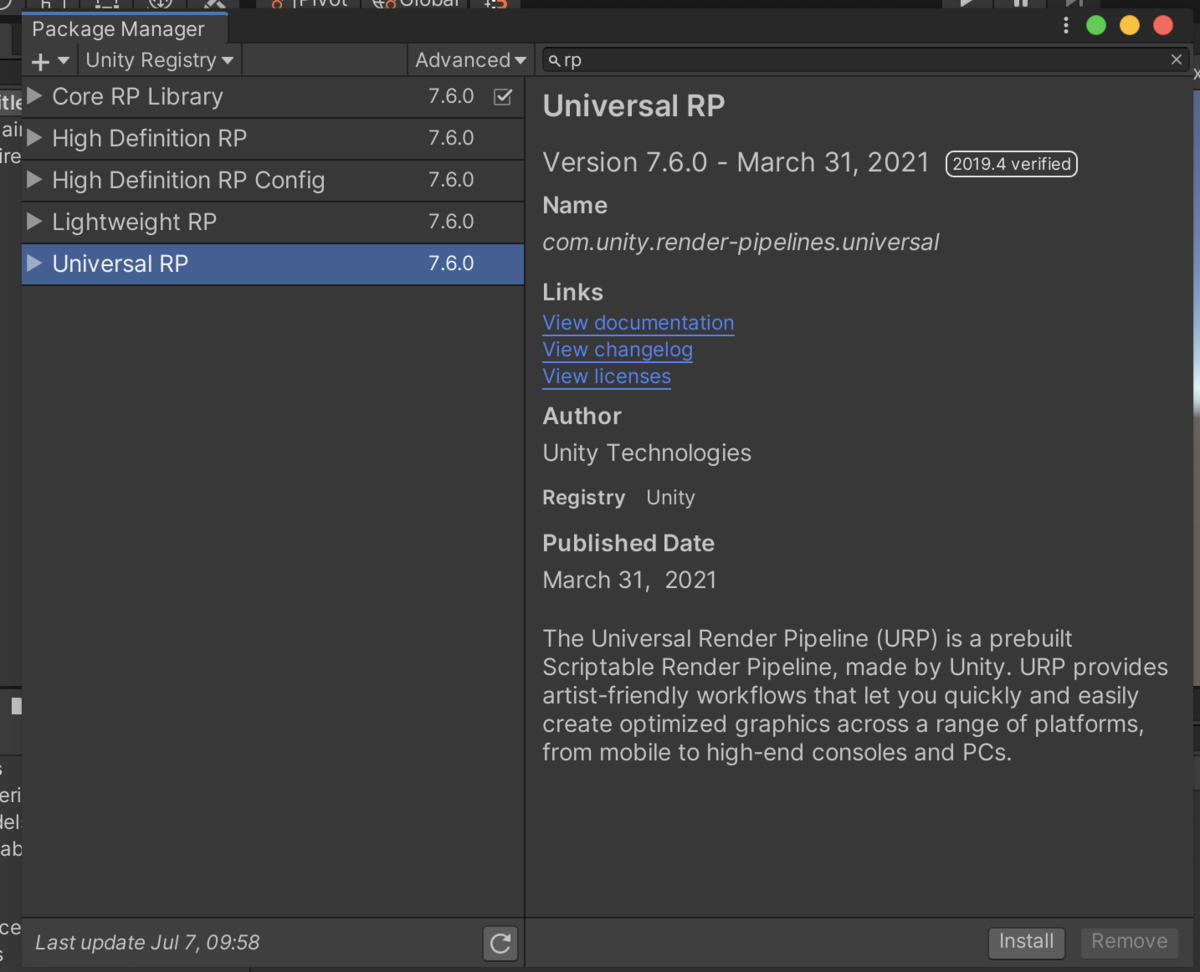
Task: Click the Install button
Action: 1026,942
